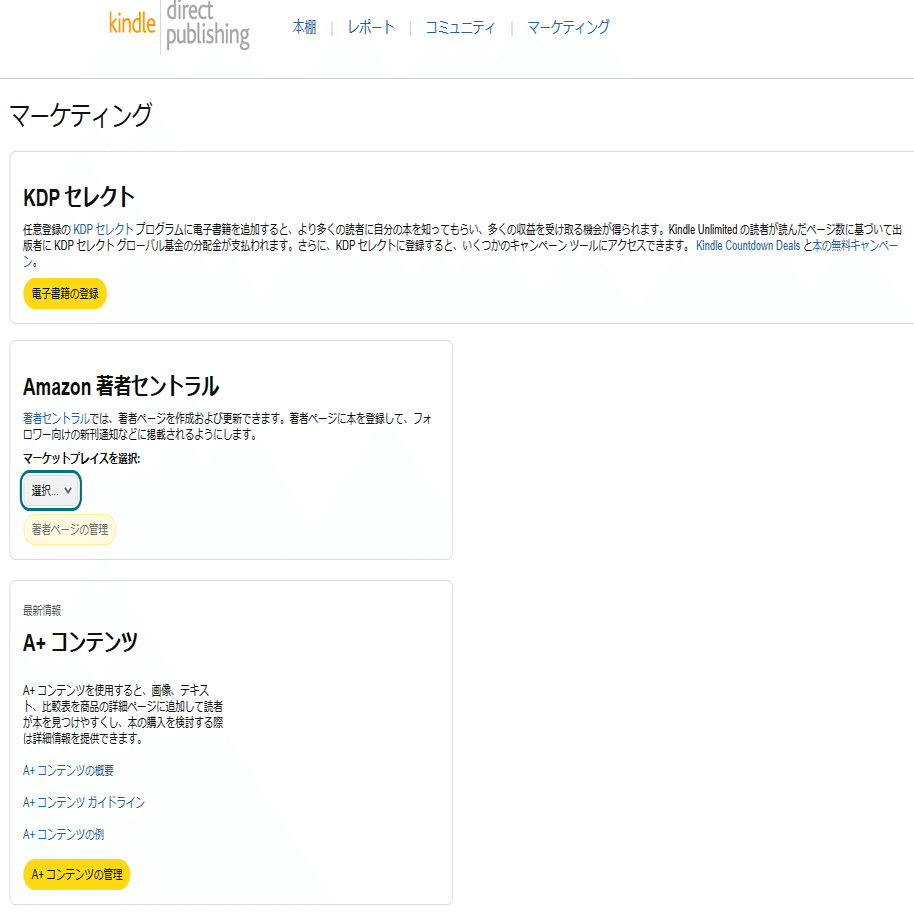914x914 pixels.
Task: Expand the マーケットプレイスを選択 dropdown
Action: [x=50, y=490]
